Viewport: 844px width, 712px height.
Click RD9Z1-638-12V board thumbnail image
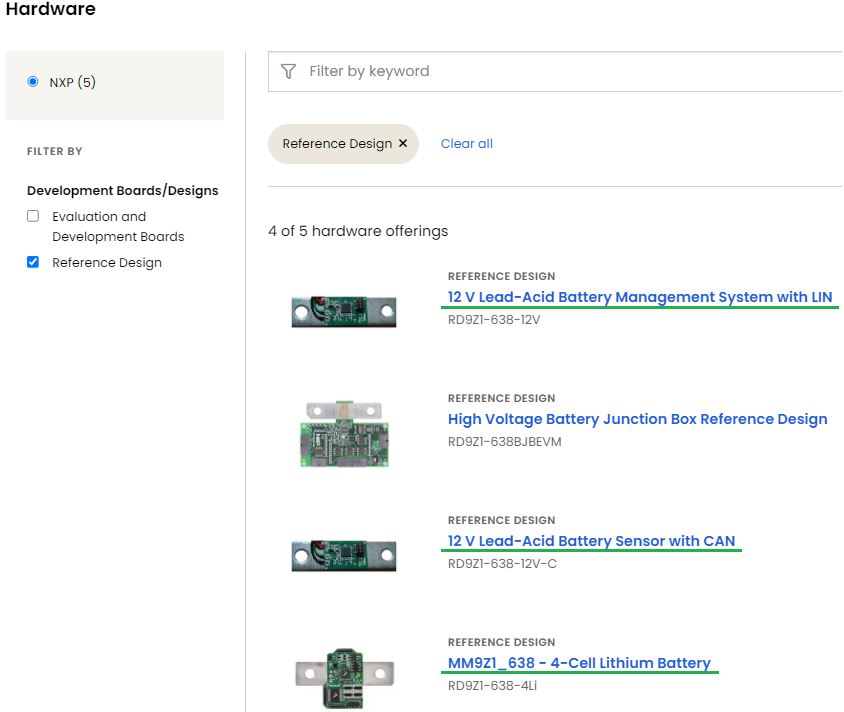coord(343,311)
